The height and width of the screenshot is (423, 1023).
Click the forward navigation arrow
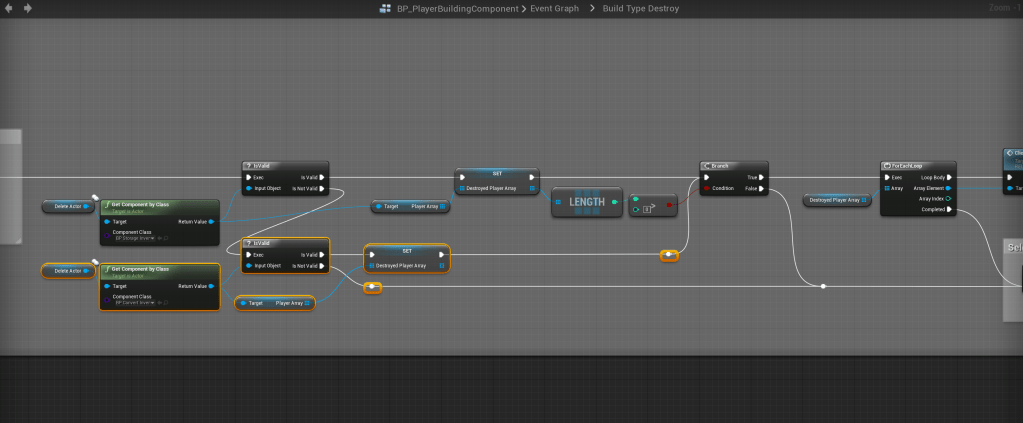click(x=27, y=8)
